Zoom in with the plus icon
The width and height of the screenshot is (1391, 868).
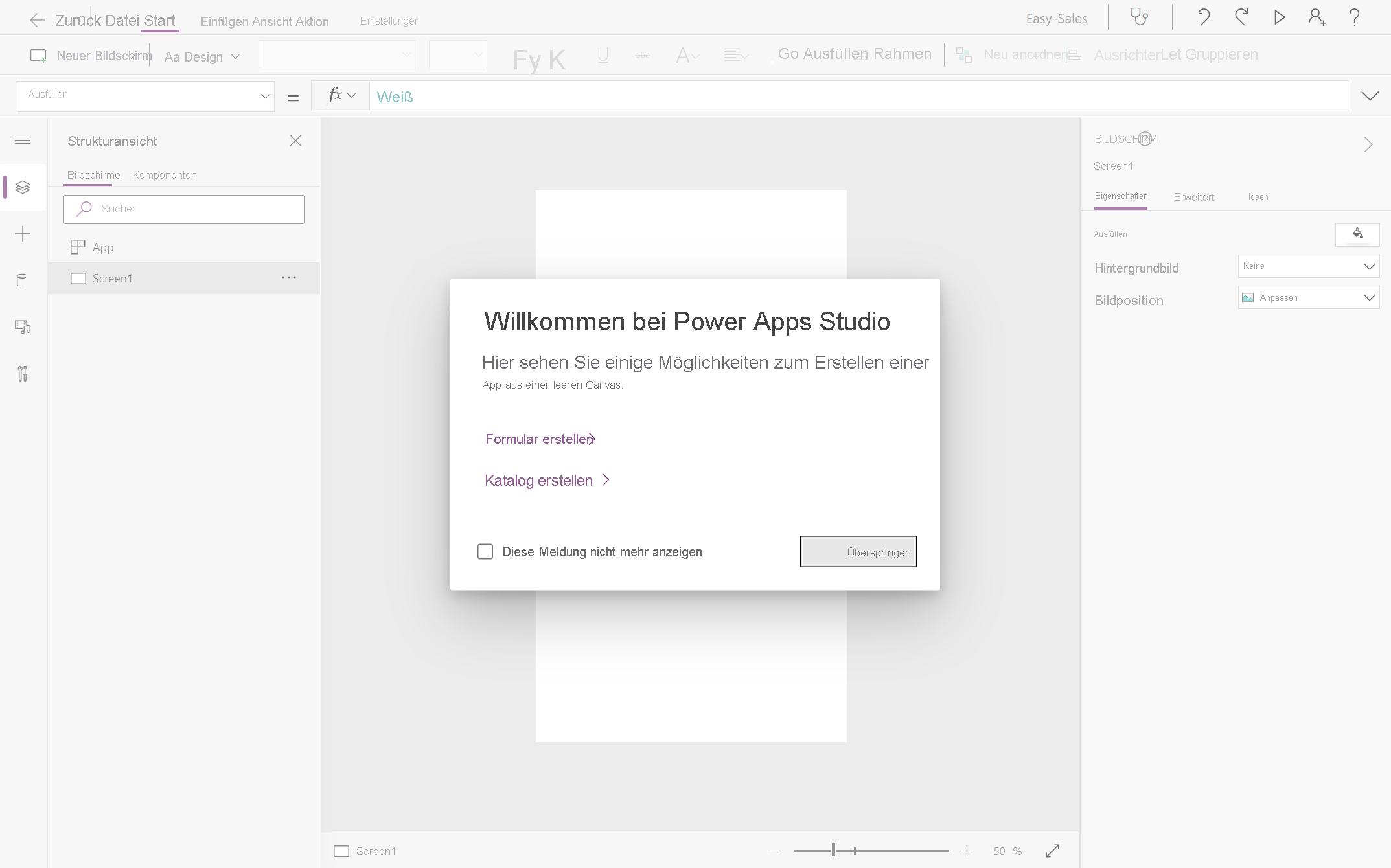click(967, 851)
